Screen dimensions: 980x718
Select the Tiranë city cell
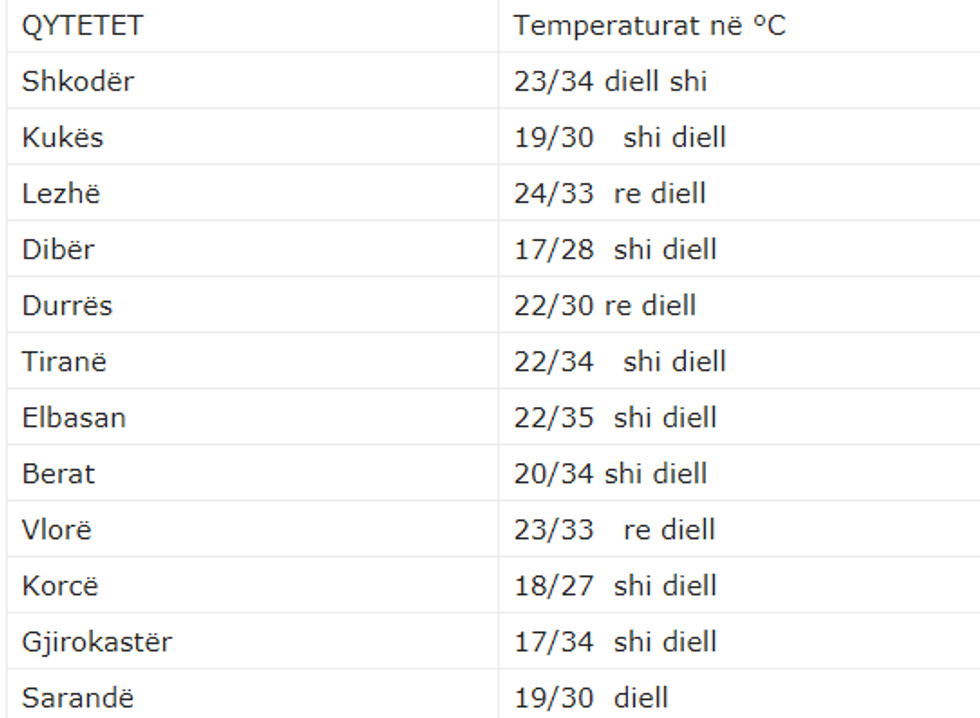(x=64, y=361)
